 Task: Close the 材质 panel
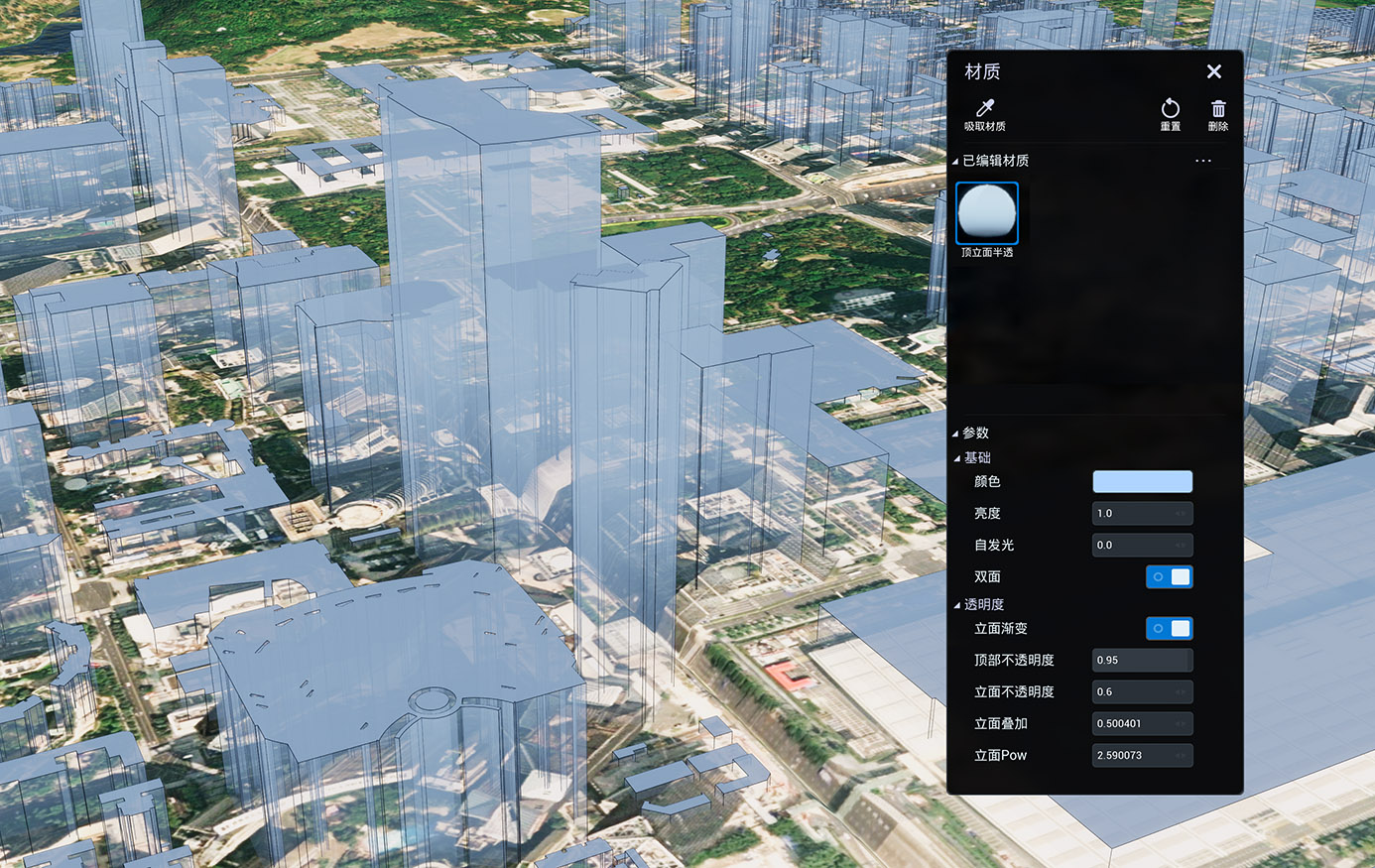click(1213, 71)
